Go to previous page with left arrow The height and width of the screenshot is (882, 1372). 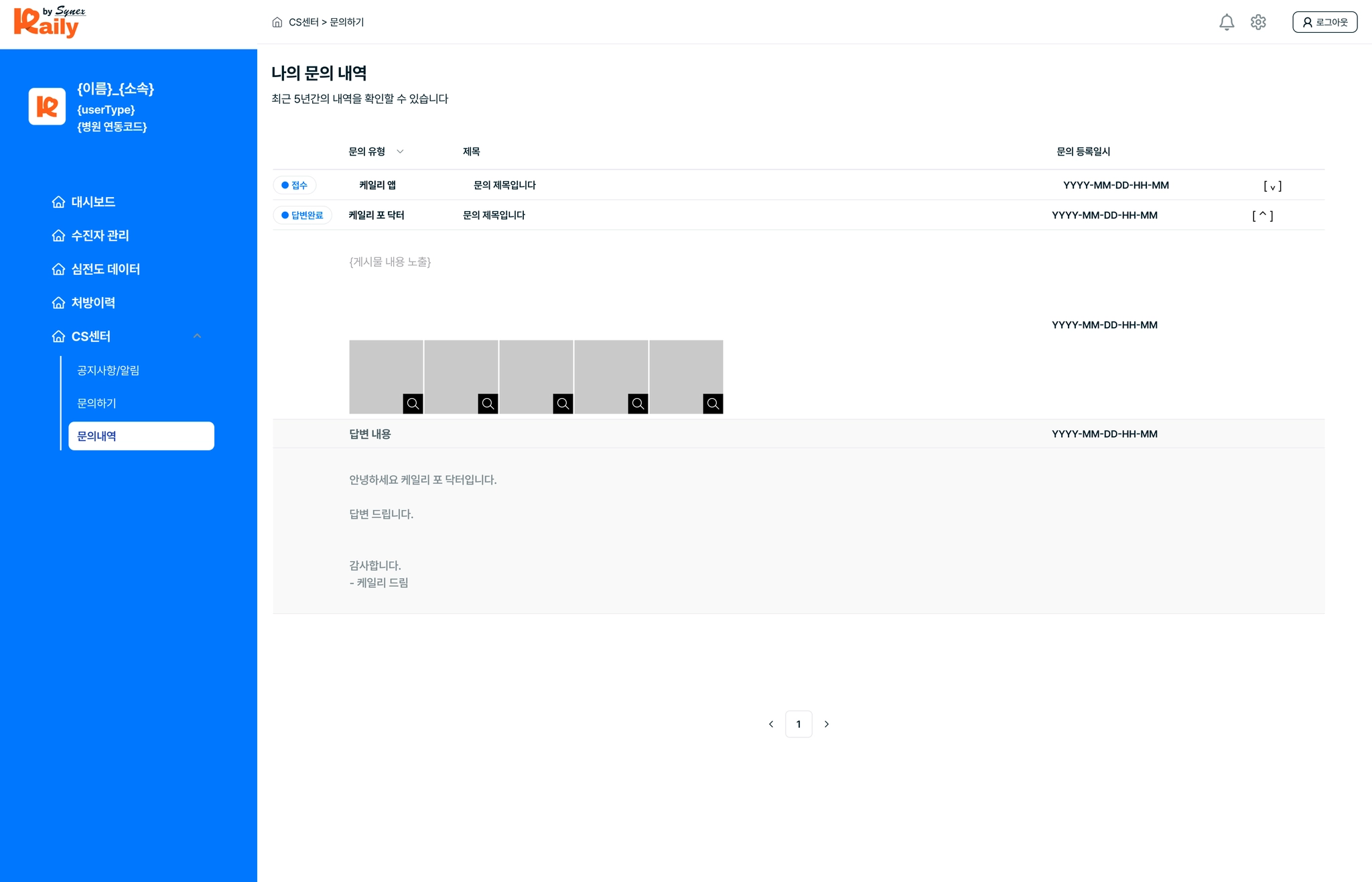(771, 724)
